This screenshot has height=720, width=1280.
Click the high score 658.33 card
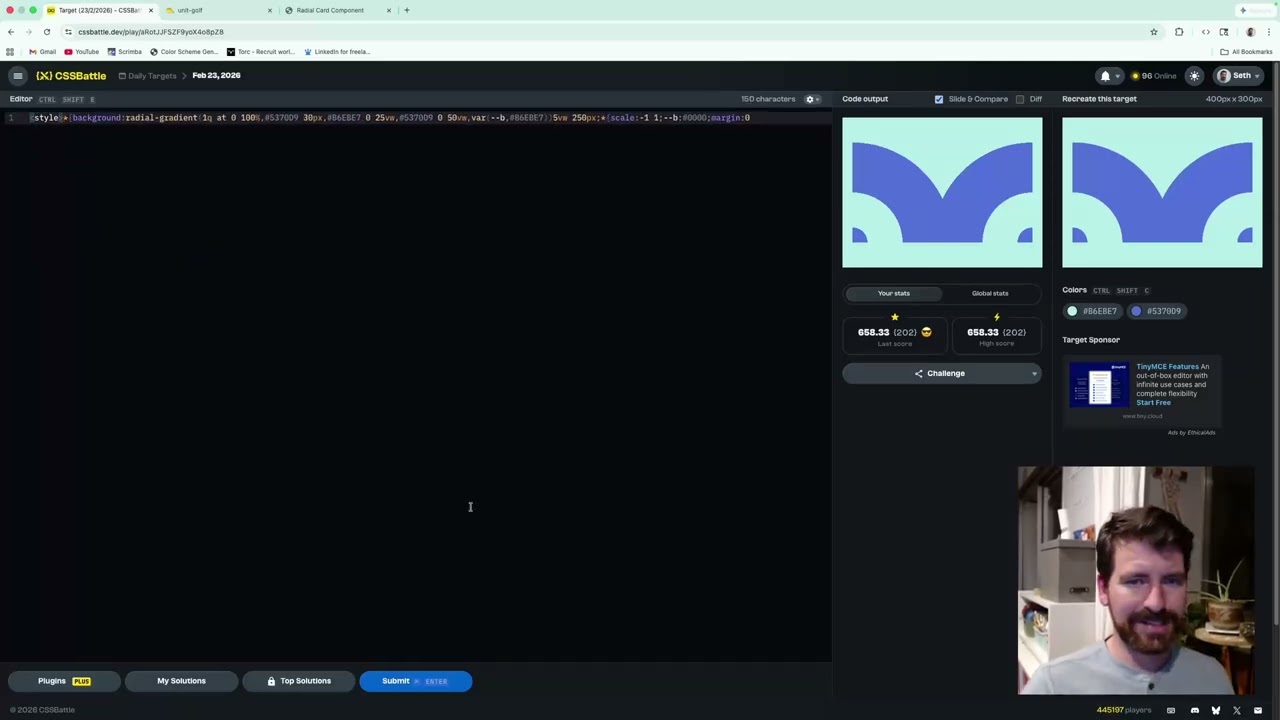pyautogui.click(x=996, y=336)
